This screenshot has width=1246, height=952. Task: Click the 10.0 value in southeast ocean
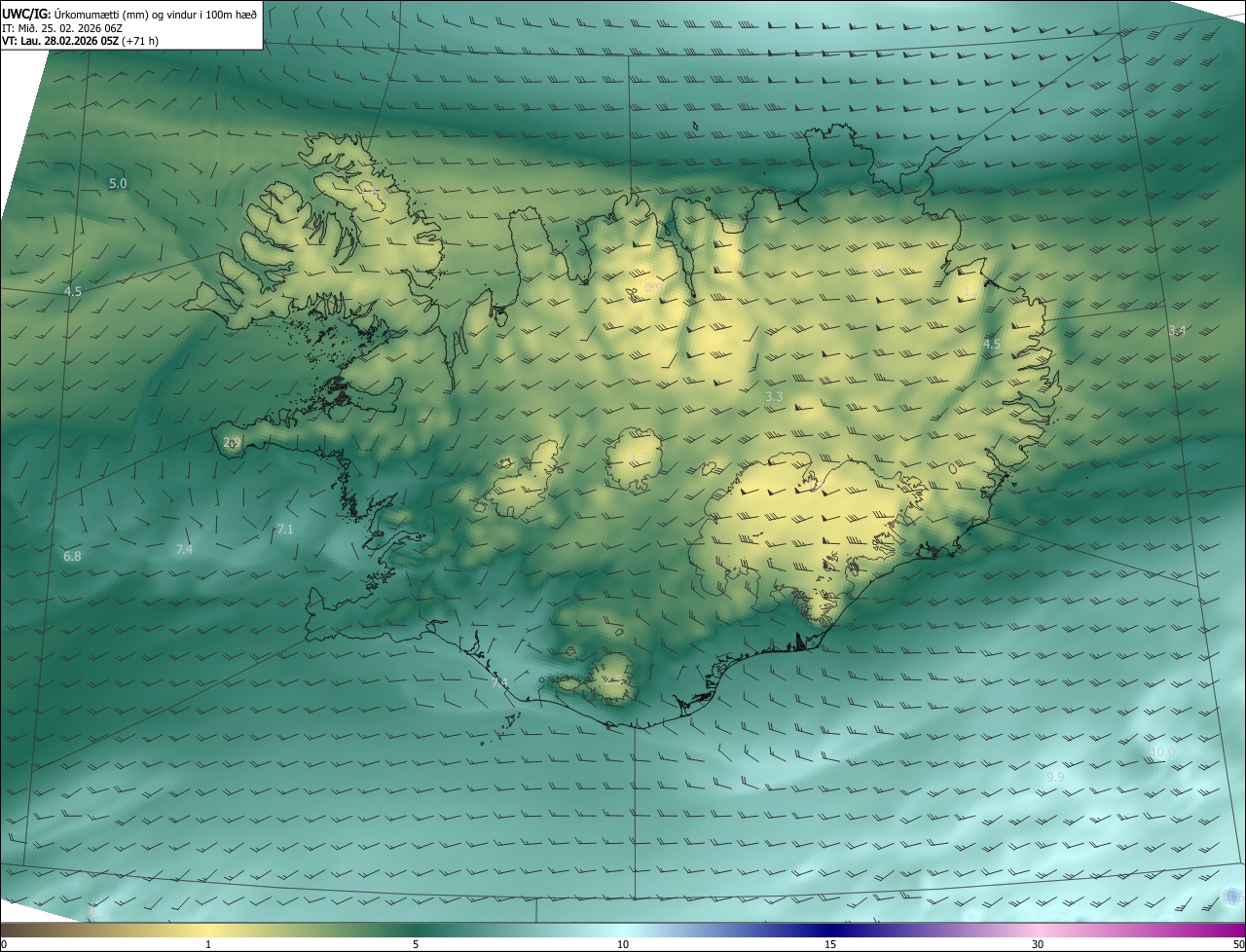click(x=1163, y=752)
